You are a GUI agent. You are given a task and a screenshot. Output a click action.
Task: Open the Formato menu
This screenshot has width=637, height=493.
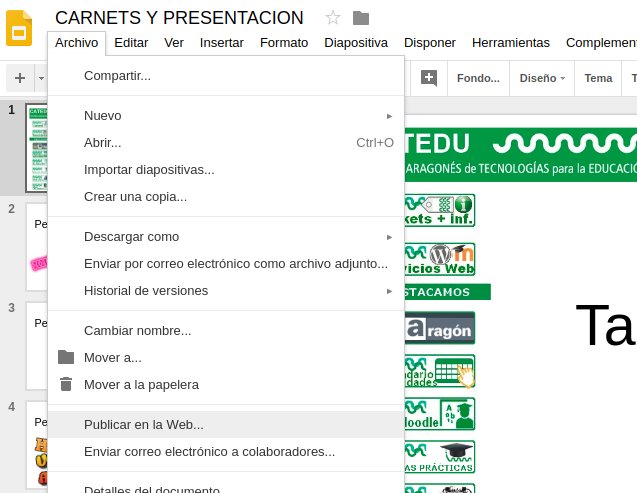pos(284,43)
